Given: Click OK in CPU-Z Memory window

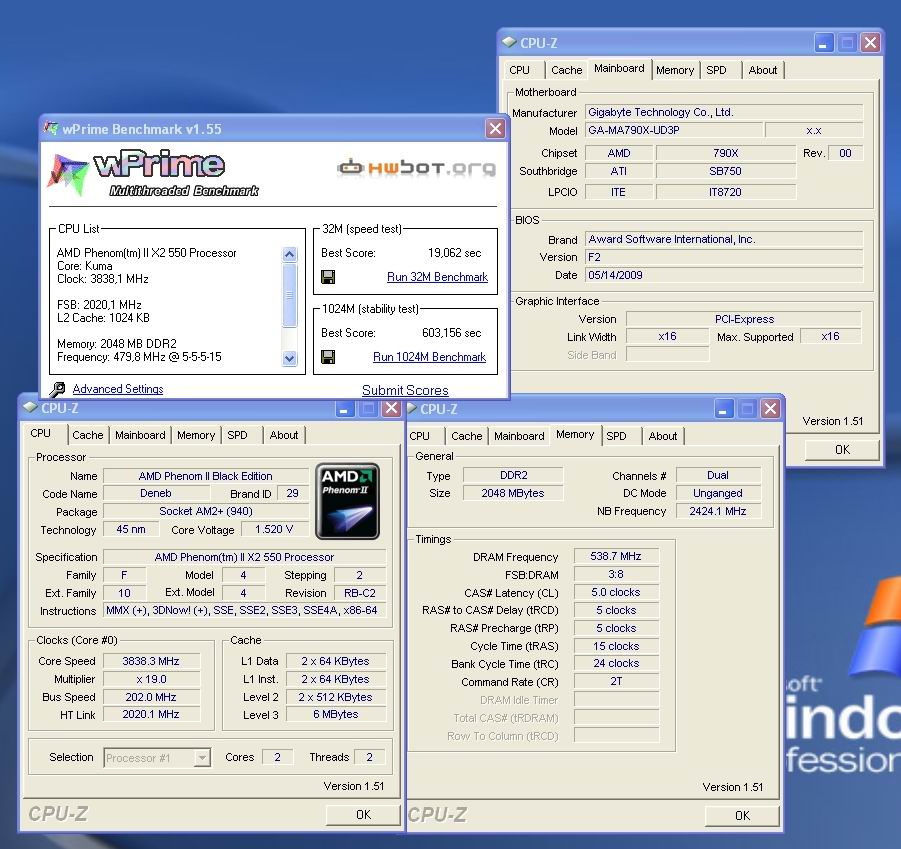Looking at the screenshot, I should (742, 815).
